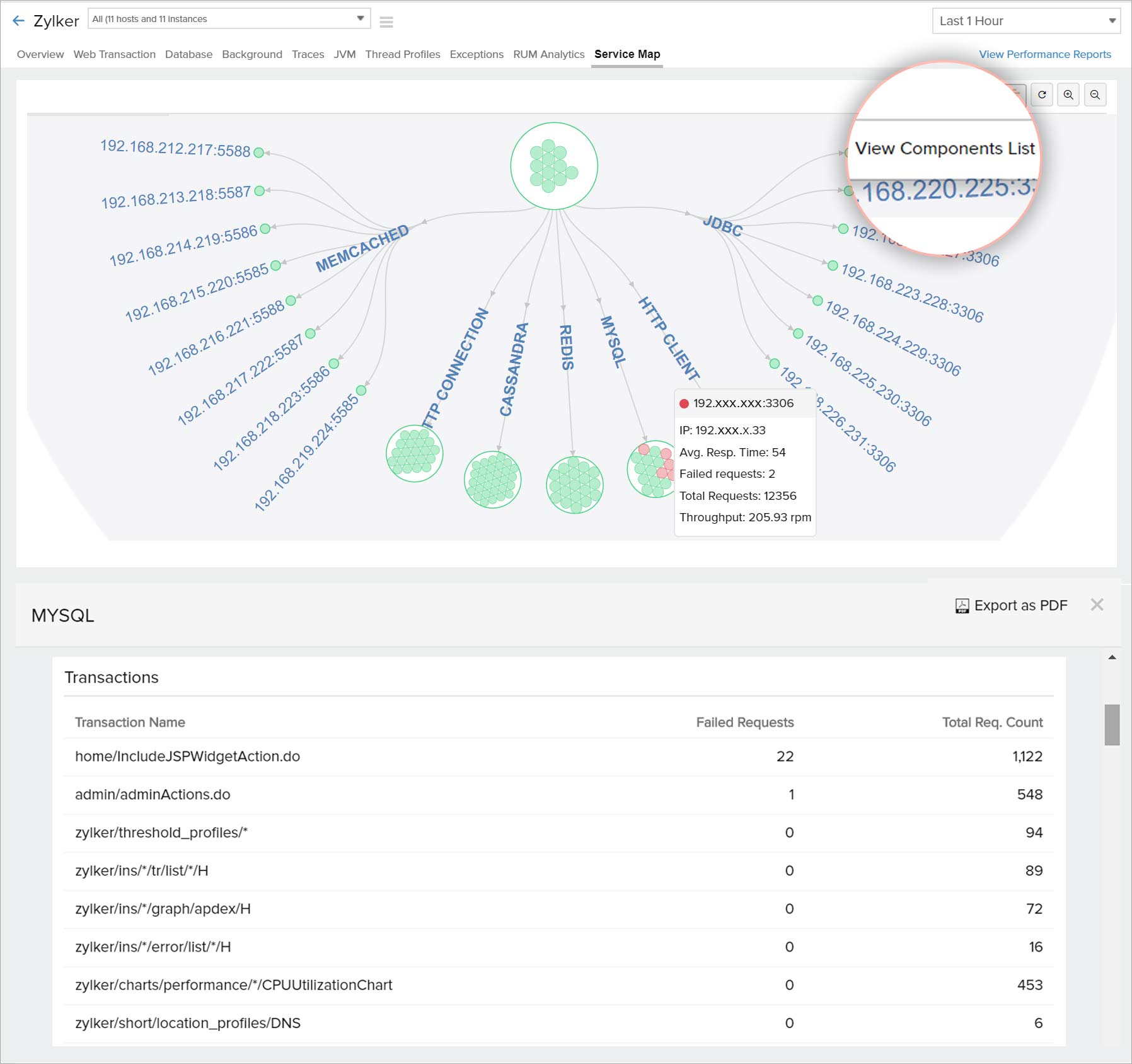Click the zoom out magnifier icon
1132x1064 pixels.
click(1095, 95)
